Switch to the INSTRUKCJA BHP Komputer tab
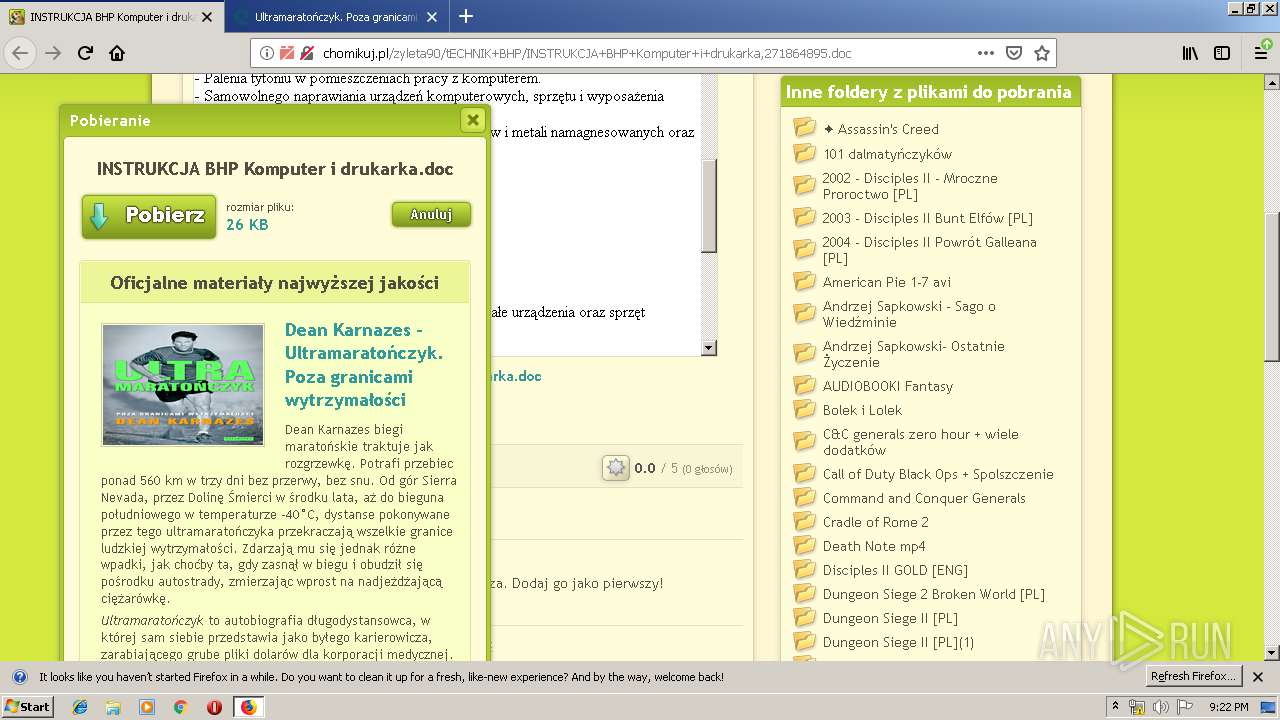Viewport: 1280px width, 720px height. [110, 17]
